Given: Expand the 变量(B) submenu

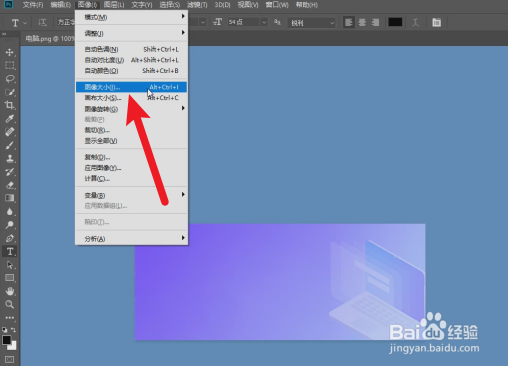Looking at the screenshot, I should (131, 195).
